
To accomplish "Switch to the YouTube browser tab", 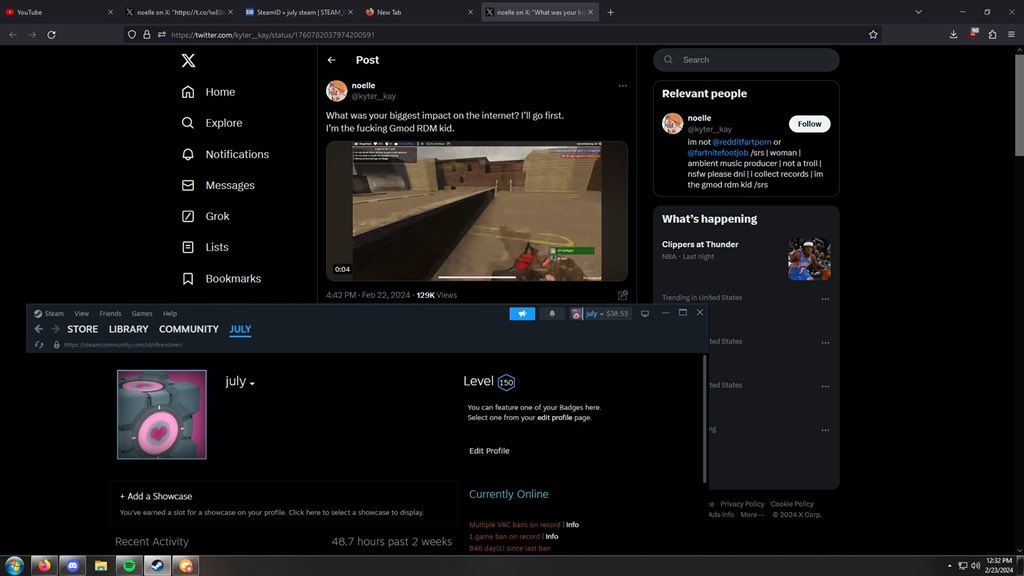I will pyautogui.click(x=58, y=12).
